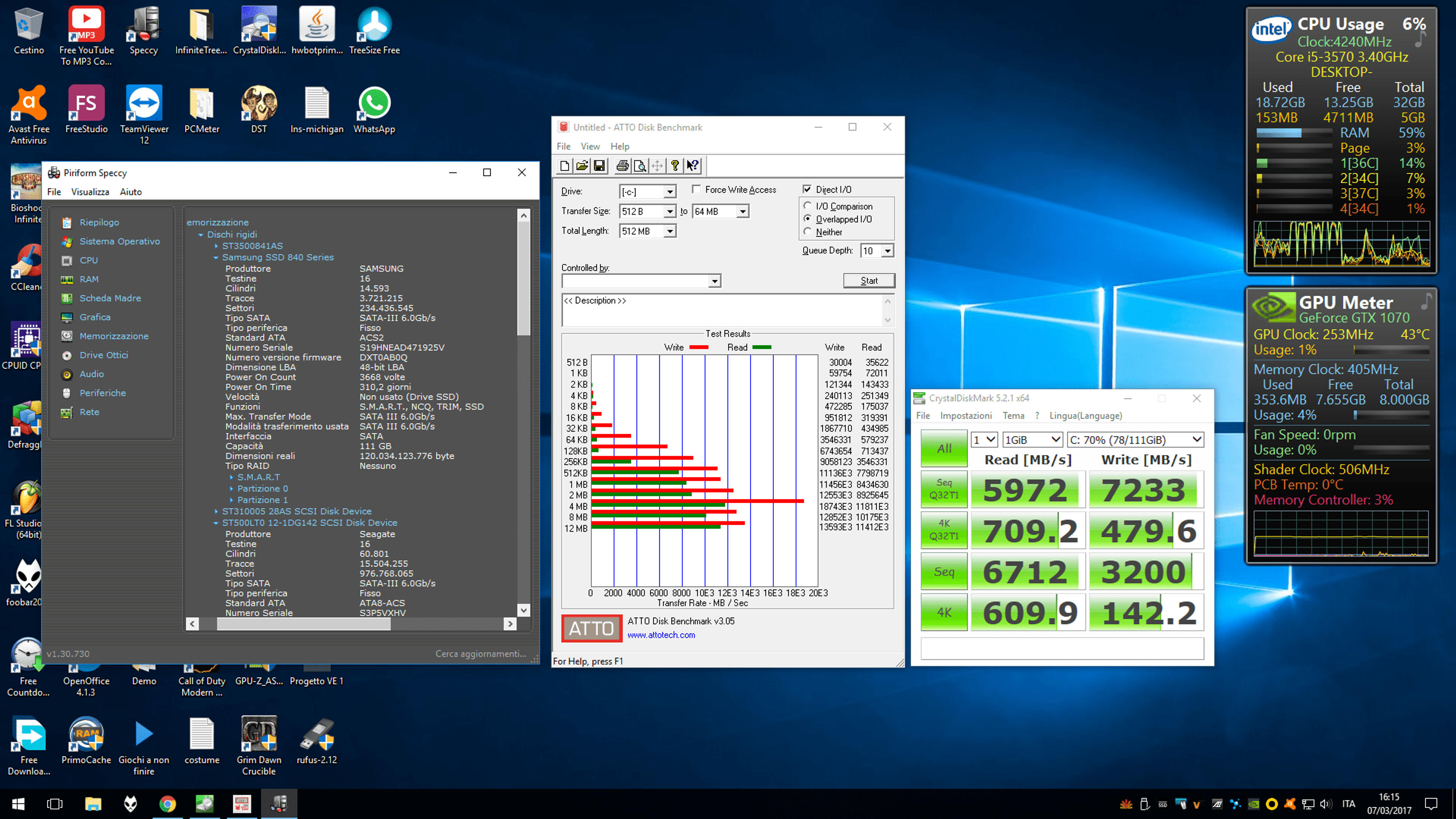Select the I/O Comparison radio button

click(808, 206)
